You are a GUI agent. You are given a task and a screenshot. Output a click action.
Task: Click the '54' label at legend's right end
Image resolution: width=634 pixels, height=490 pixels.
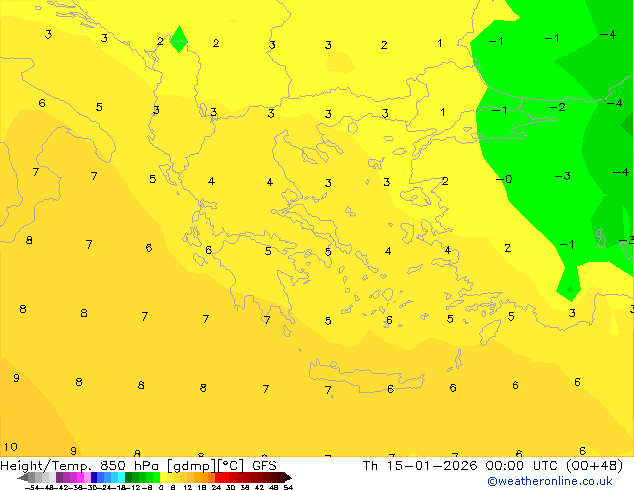(x=288, y=487)
